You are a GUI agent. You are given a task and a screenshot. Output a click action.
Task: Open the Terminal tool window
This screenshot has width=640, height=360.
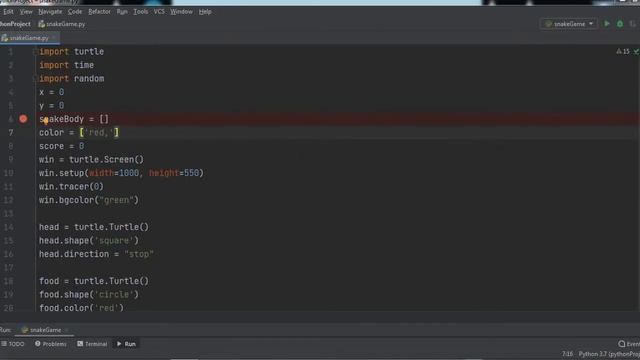click(92, 344)
